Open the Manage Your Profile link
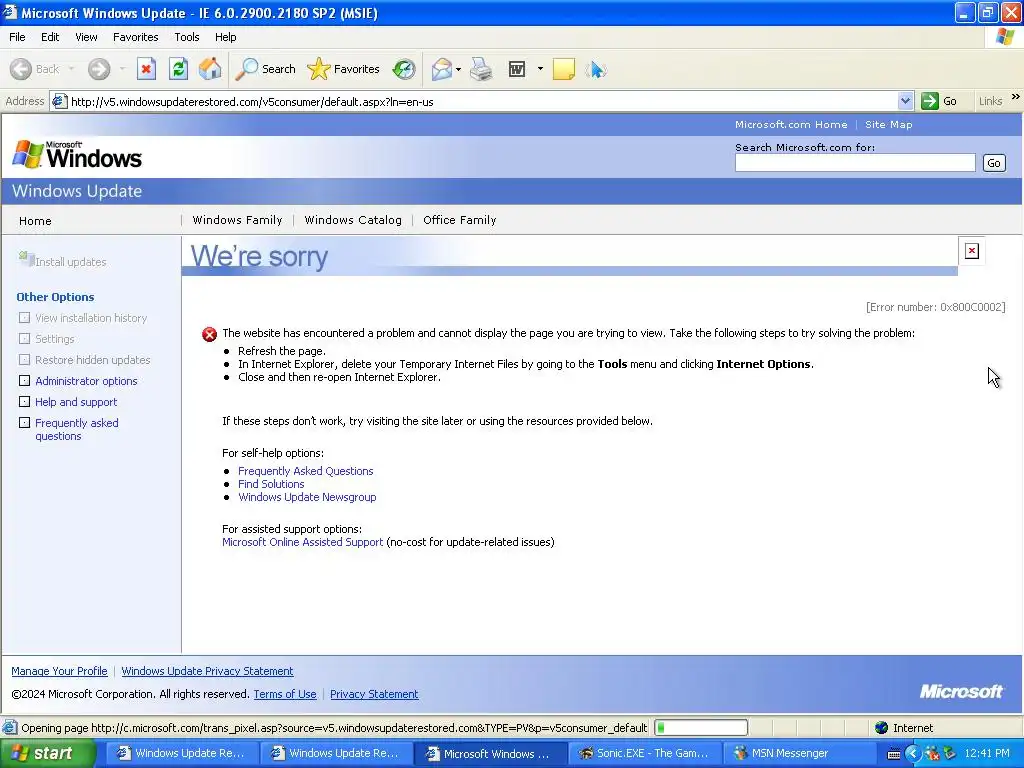Screen dimensions: 1024x768 pyautogui.click(x=59, y=671)
